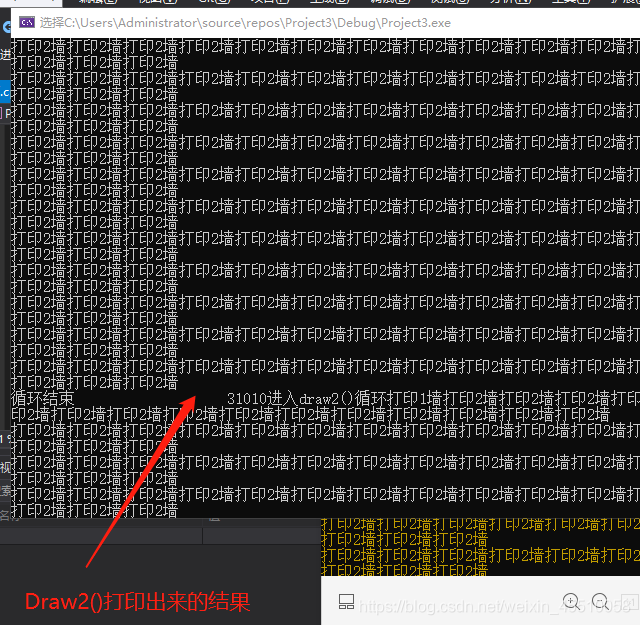
Task: Click the console window system icon
Action: pos(27,22)
